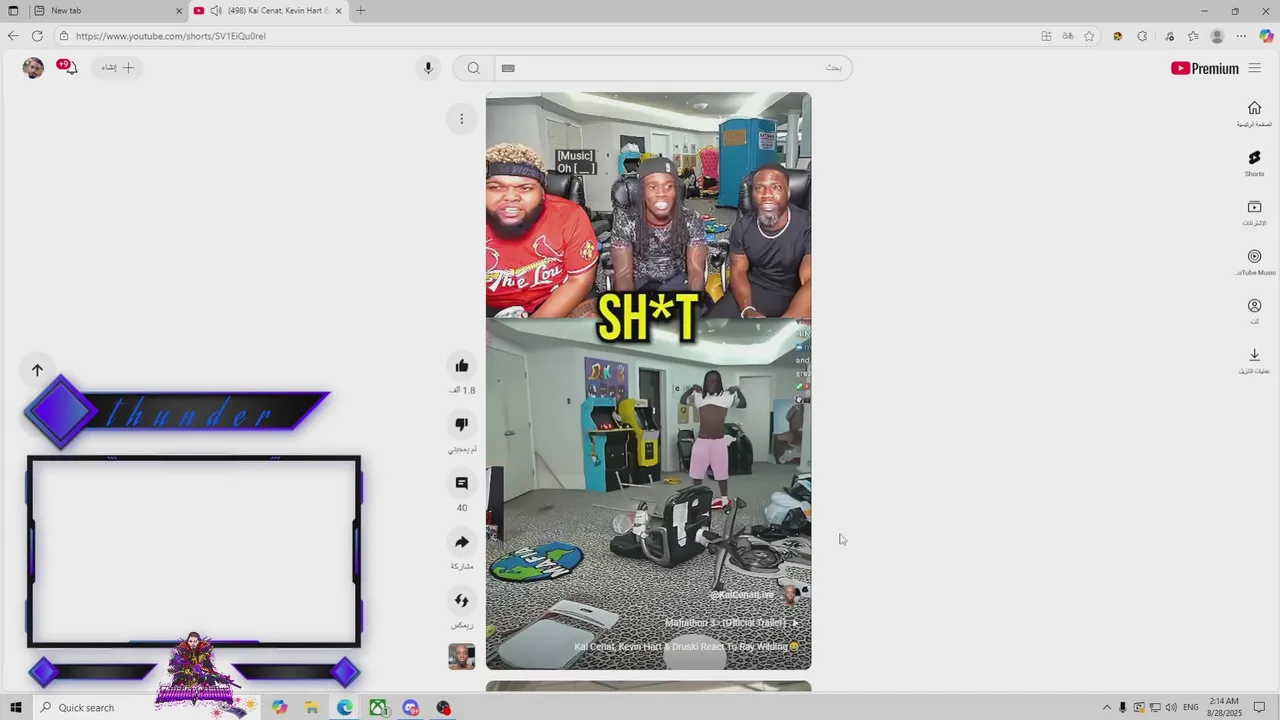Show hidden system tray icons chevron
The height and width of the screenshot is (720, 1280).
coord(1106,707)
